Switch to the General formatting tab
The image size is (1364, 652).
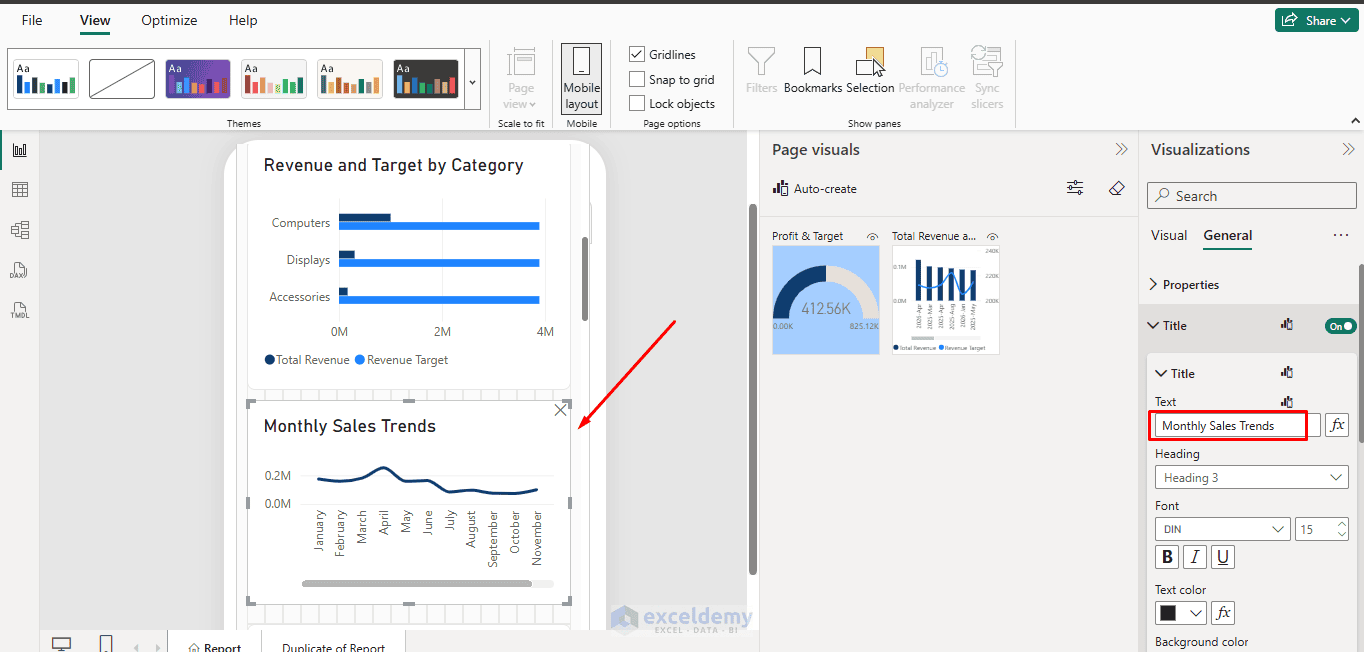coord(1227,235)
